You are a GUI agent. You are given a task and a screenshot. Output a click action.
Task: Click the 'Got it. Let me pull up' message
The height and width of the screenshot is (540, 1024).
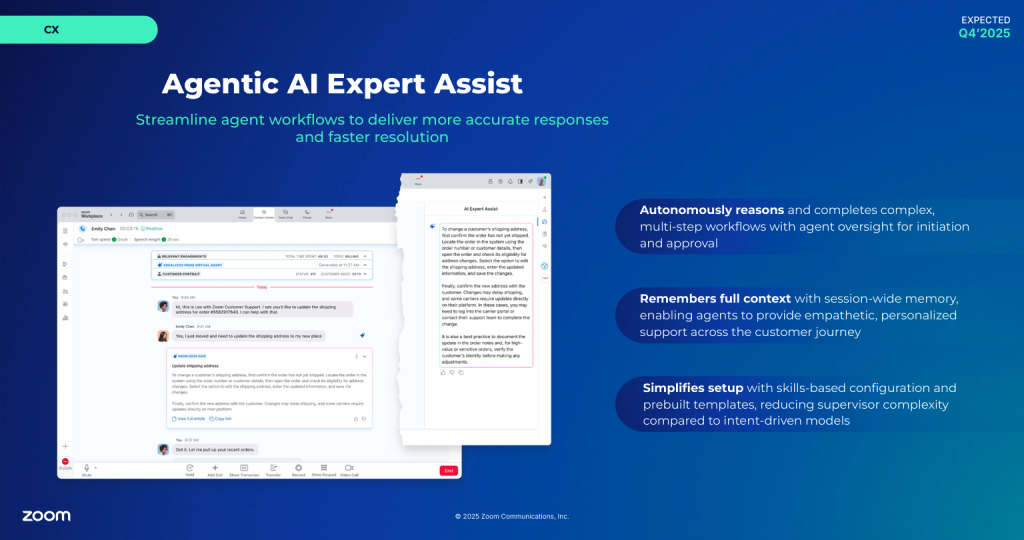pyautogui.click(x=215, y=449)
